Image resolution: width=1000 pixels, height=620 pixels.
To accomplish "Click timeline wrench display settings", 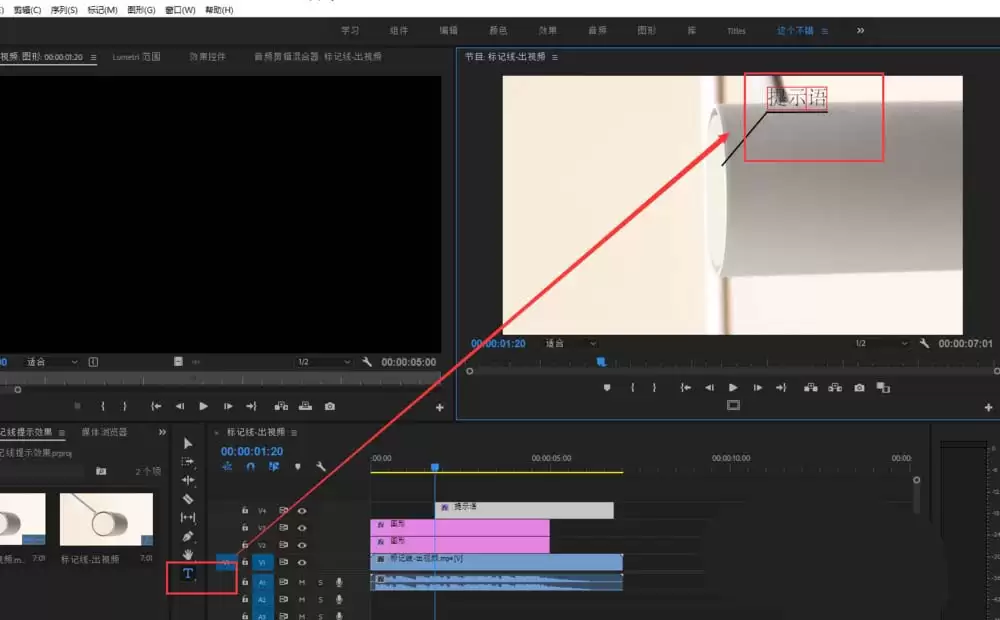I will point(321,466).
